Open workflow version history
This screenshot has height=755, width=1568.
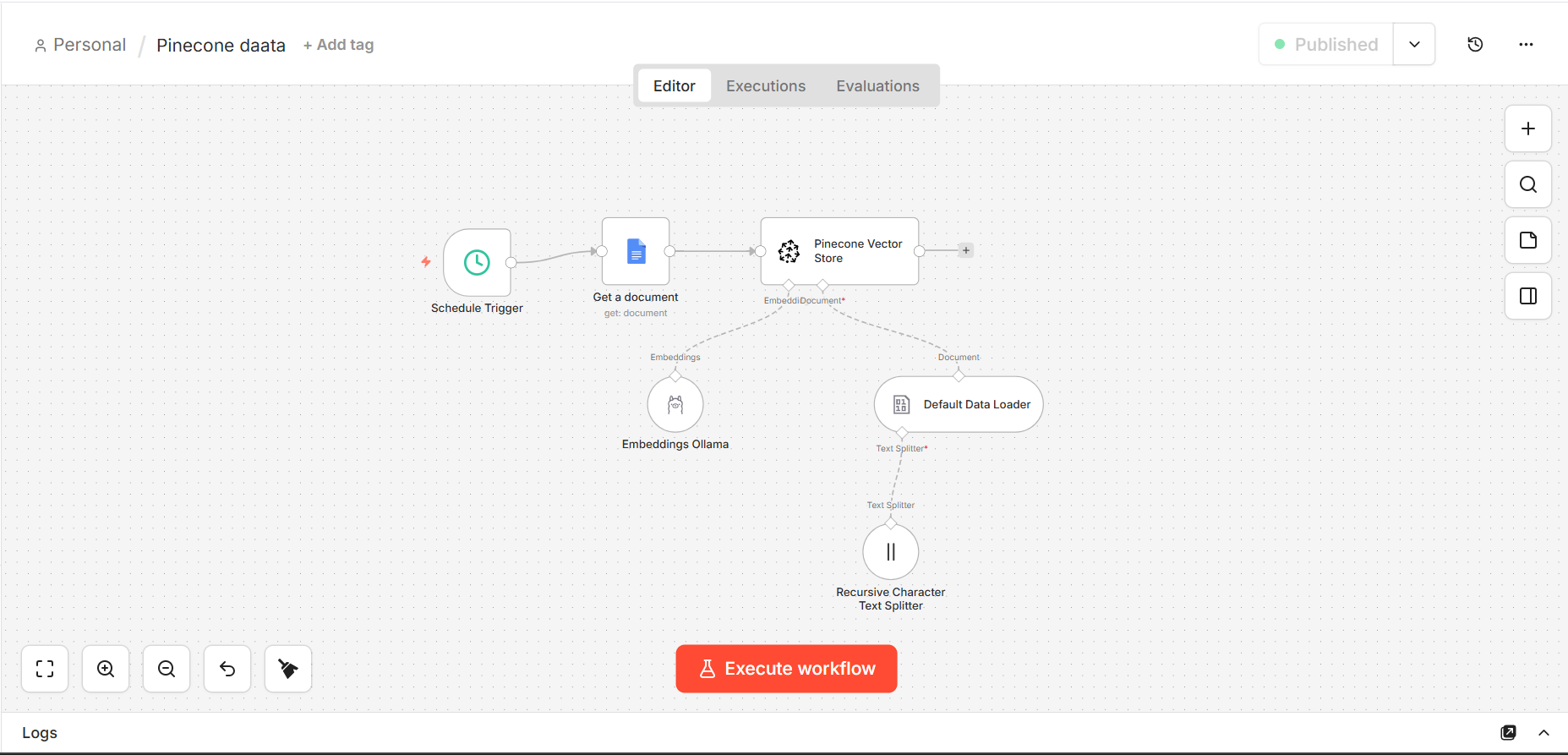click(x=1475, y=44)
